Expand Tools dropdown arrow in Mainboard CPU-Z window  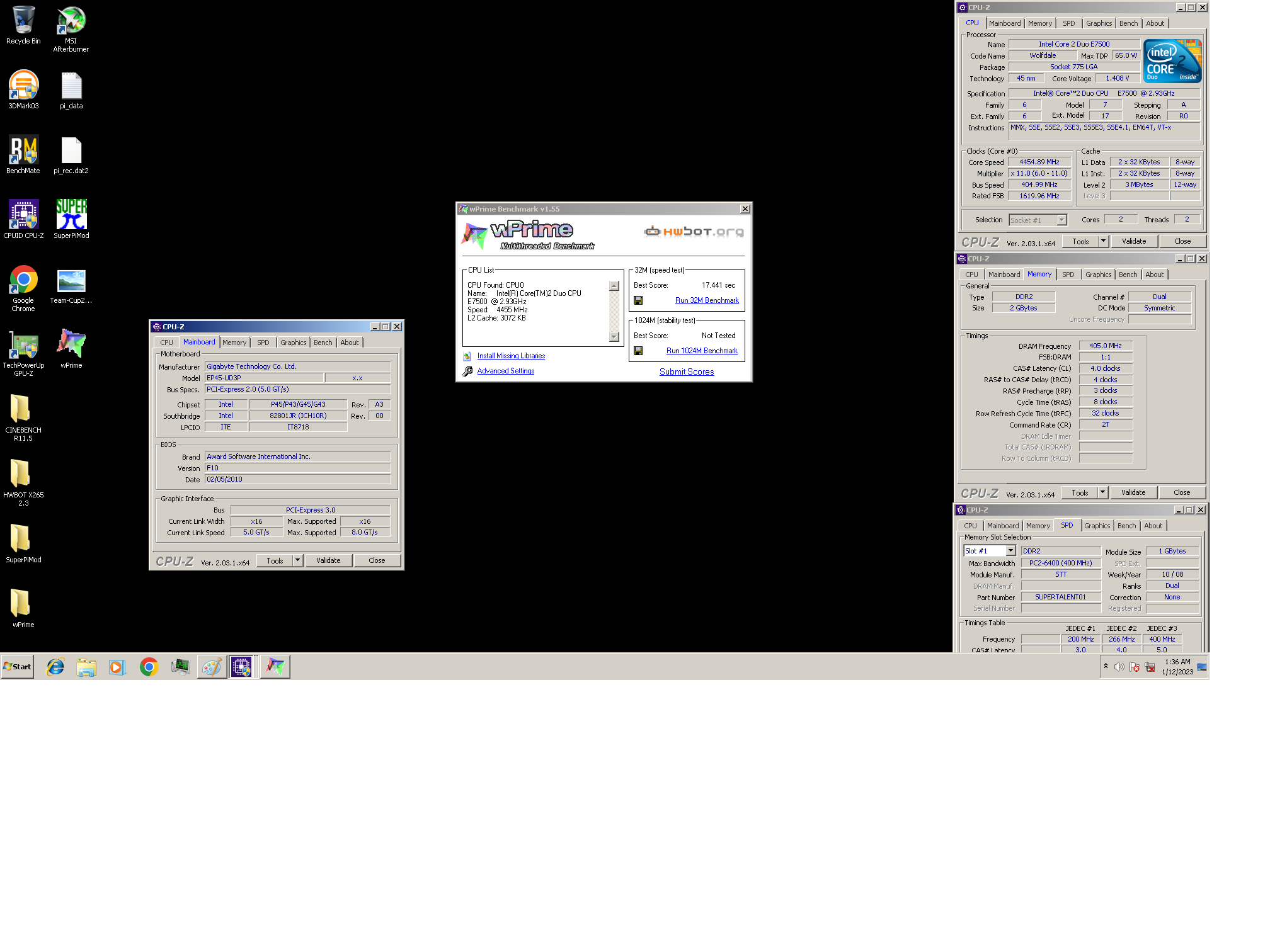297,560
